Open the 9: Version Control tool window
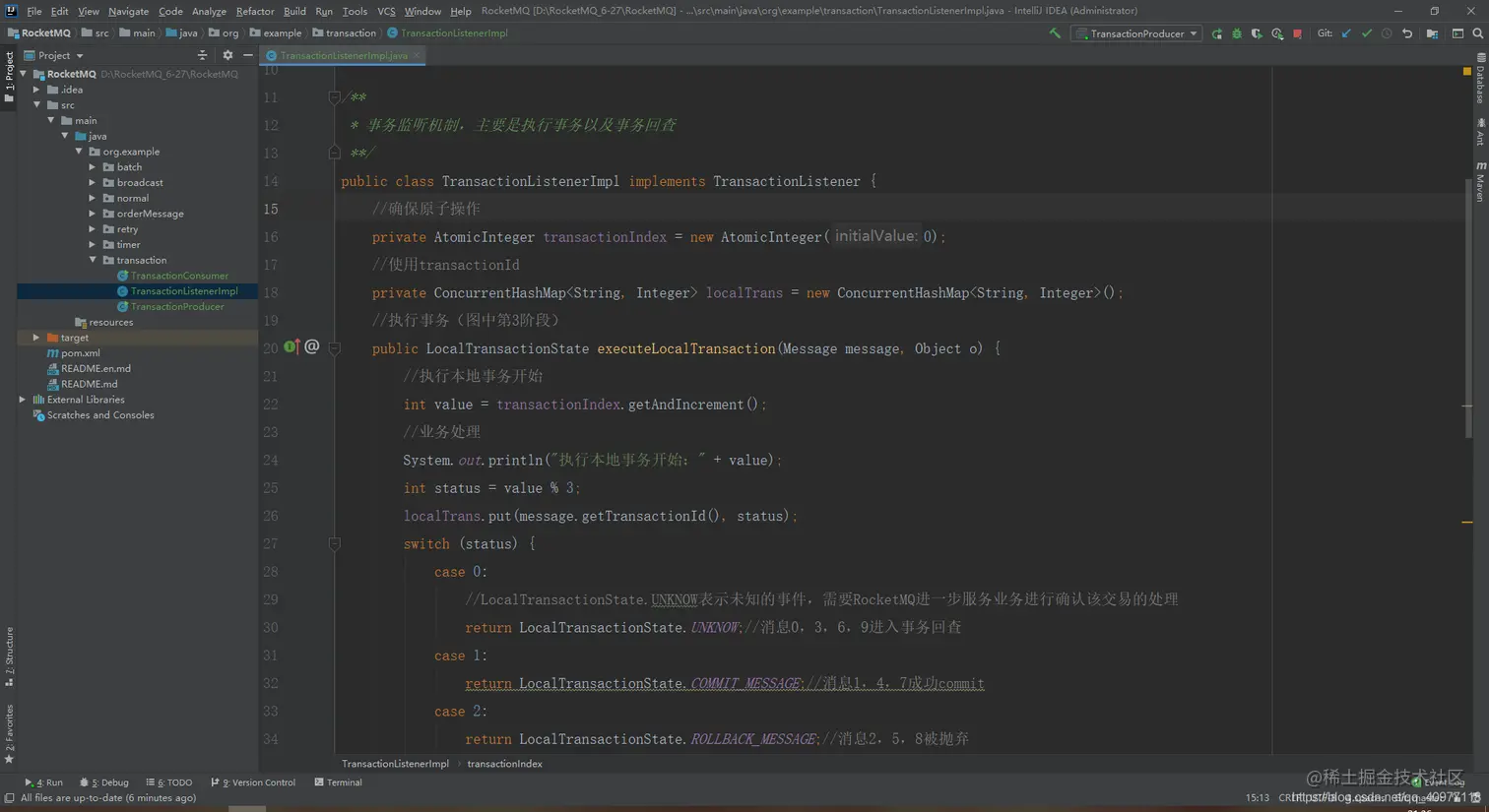The height and width of the screenshot is (812, 1489). (253, 782)
